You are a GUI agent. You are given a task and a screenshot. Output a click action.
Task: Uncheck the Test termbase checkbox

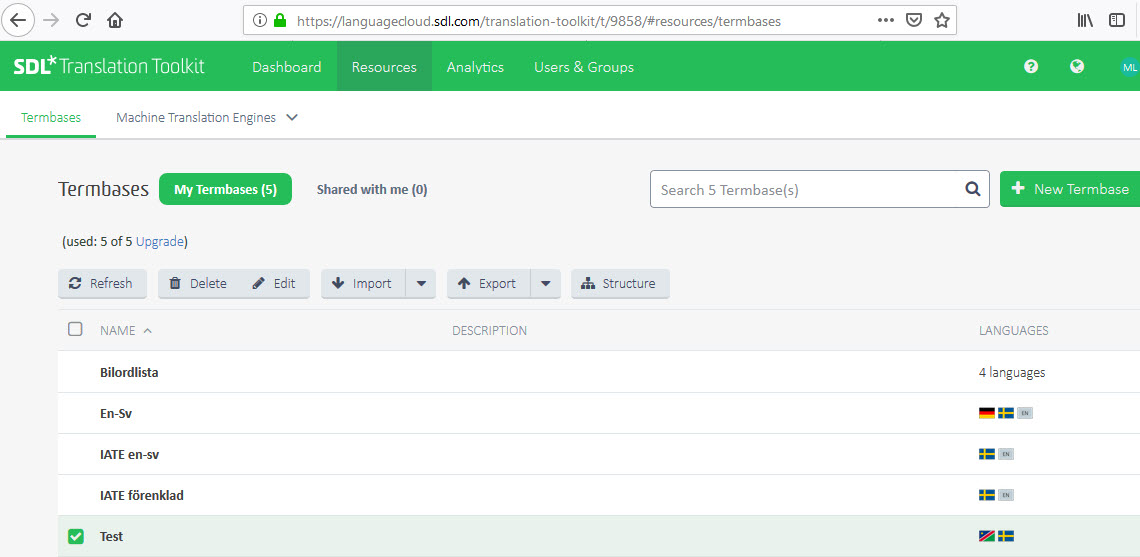coord(76,537)
